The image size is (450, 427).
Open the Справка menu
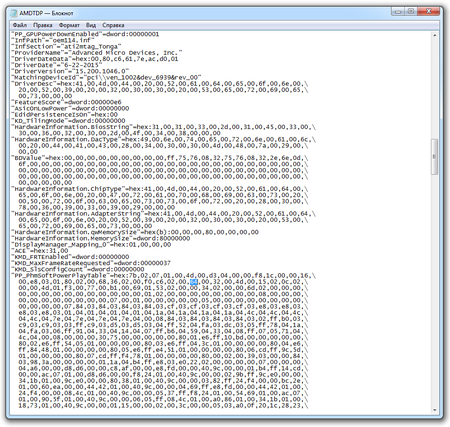click(x=113, y=25)
